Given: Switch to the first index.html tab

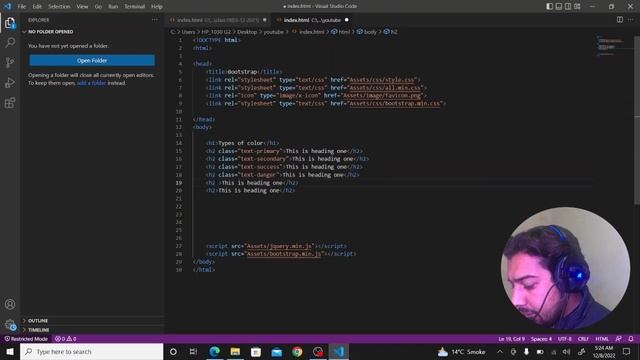Looking at the screenshot, I should [218, 20].
